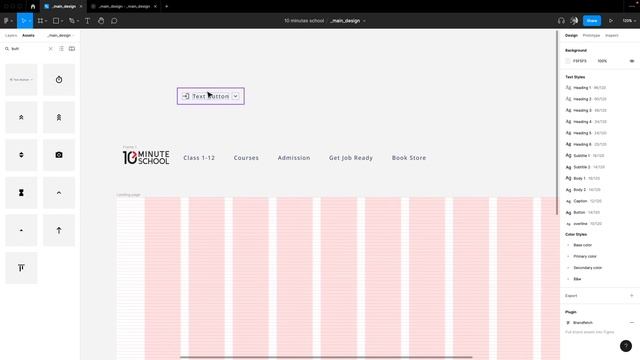Click the blue Share button

(591, 20)
